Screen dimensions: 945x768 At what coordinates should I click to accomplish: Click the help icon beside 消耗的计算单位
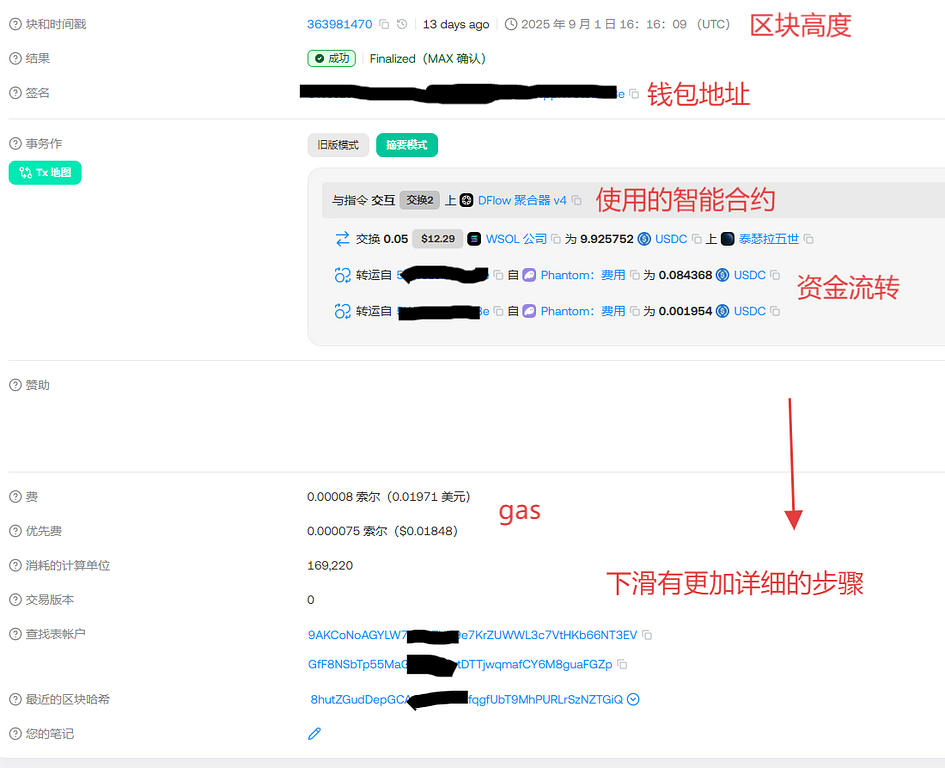pos(15,566)
